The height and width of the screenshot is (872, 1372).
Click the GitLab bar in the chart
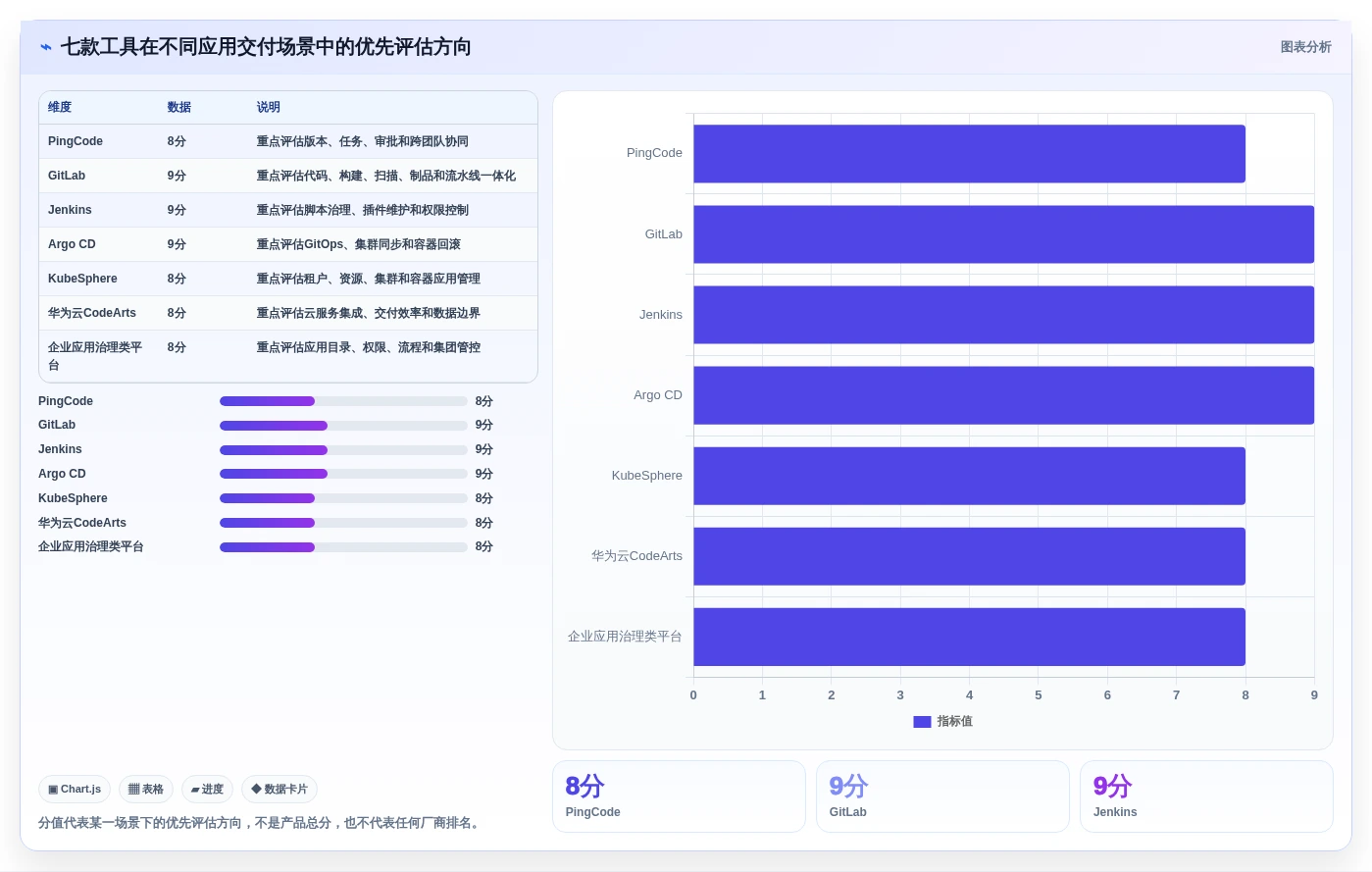click(x=1003, y=234)
